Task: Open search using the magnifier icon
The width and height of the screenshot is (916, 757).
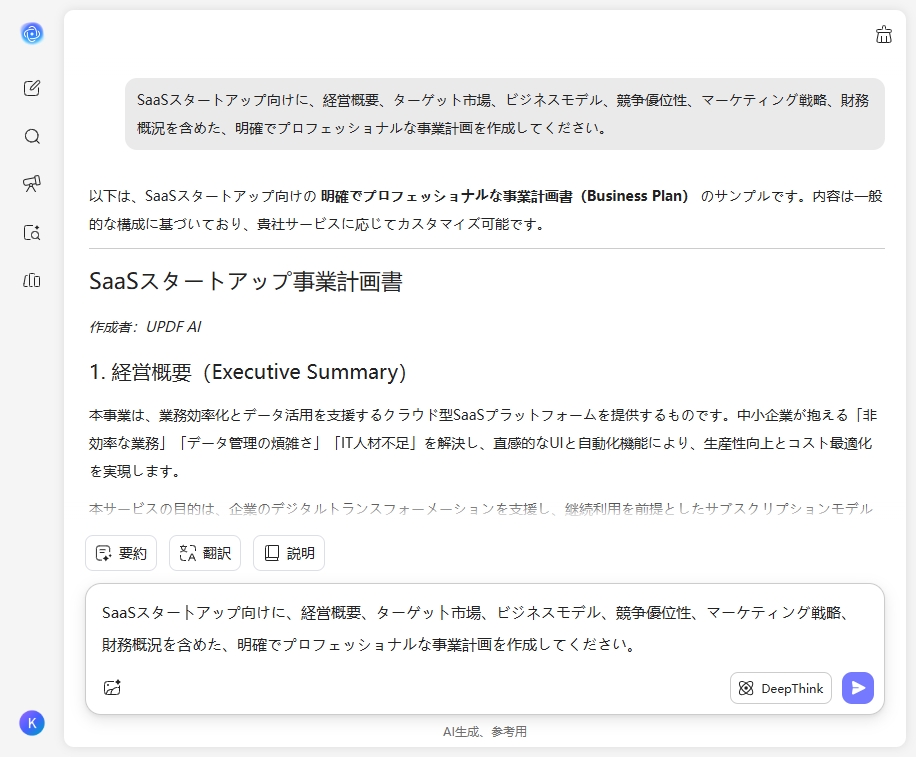Action: [32, 136]
